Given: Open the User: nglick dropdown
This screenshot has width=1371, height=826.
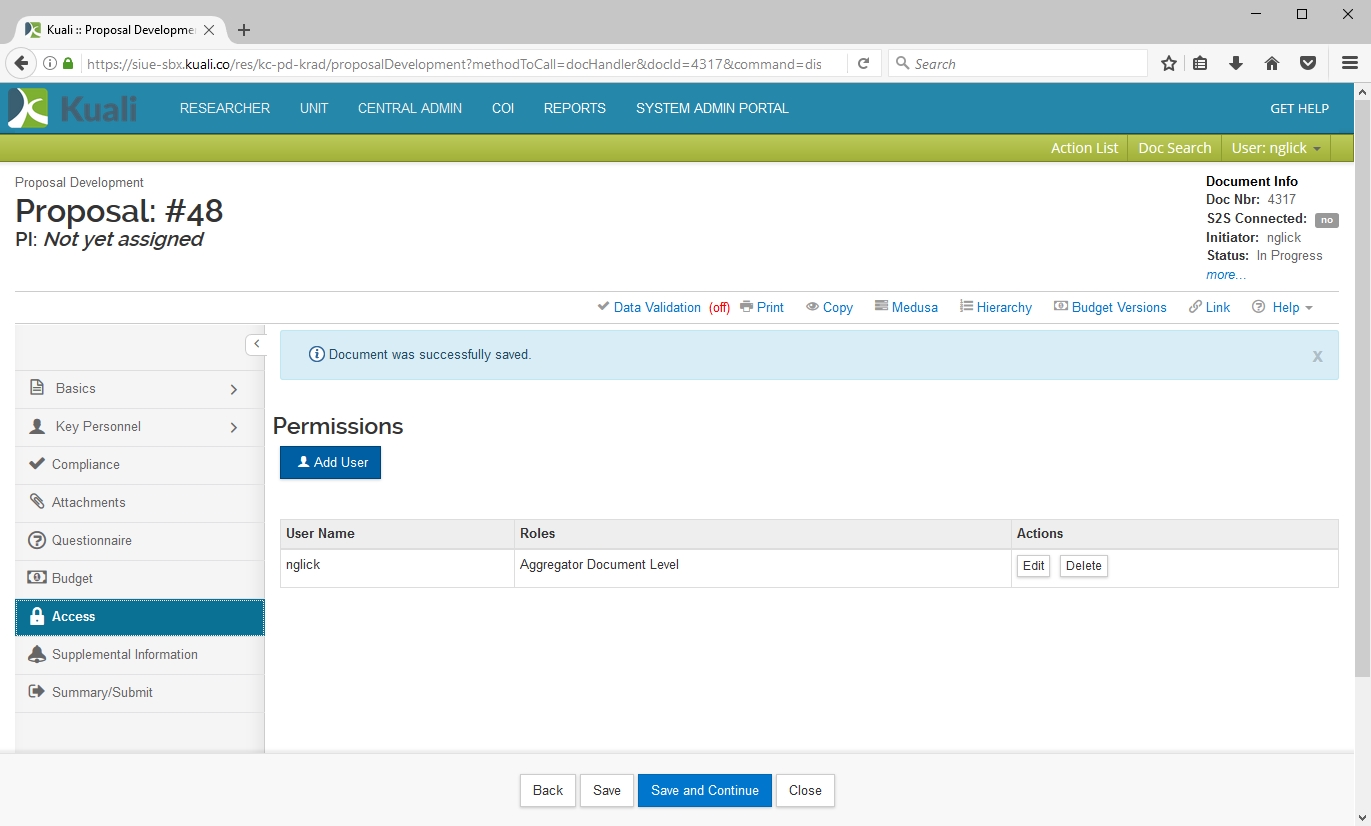Looking at the screenshot, I should (1276, 148).
